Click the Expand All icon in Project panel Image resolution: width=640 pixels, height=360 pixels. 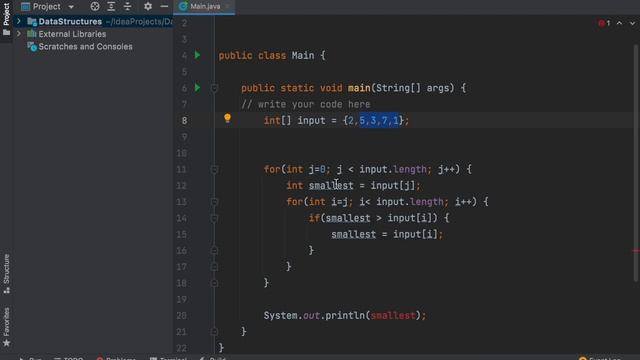pos(111,7)
